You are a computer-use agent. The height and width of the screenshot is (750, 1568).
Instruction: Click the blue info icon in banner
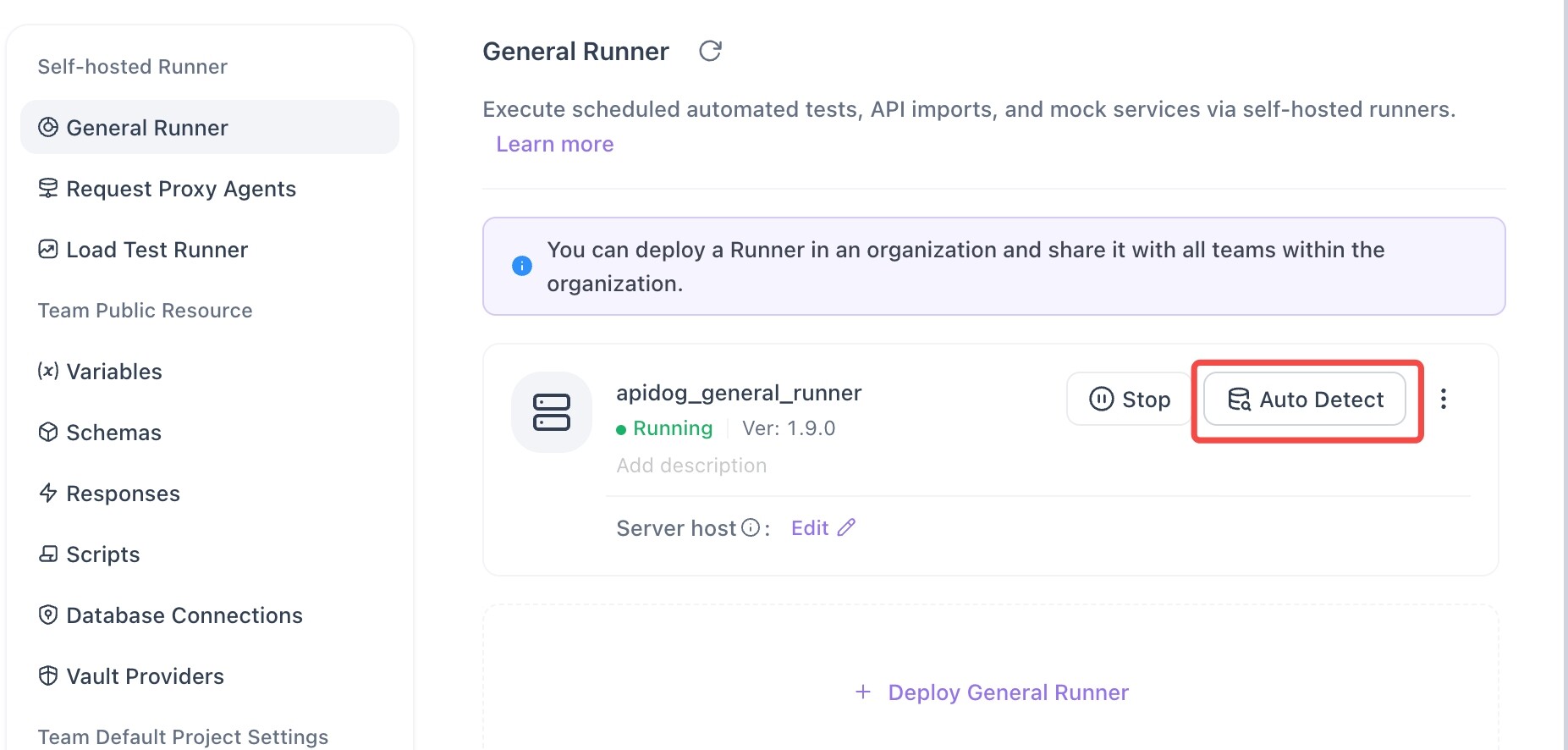pyautogui.click(x=522, y=266)
